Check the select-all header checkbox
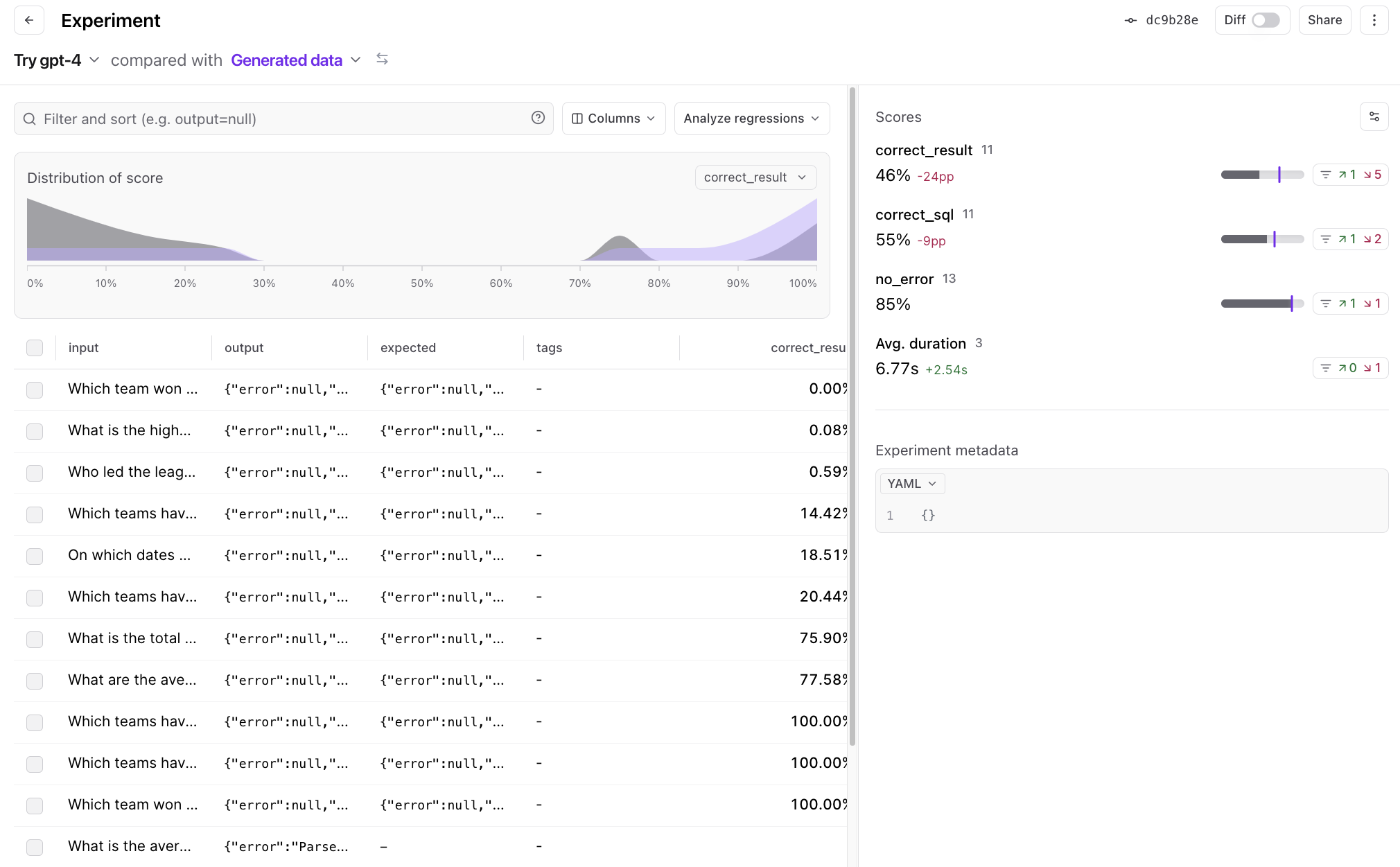Image resolution: width=1400 pixels, height=867 pixels. coord(35,348)
